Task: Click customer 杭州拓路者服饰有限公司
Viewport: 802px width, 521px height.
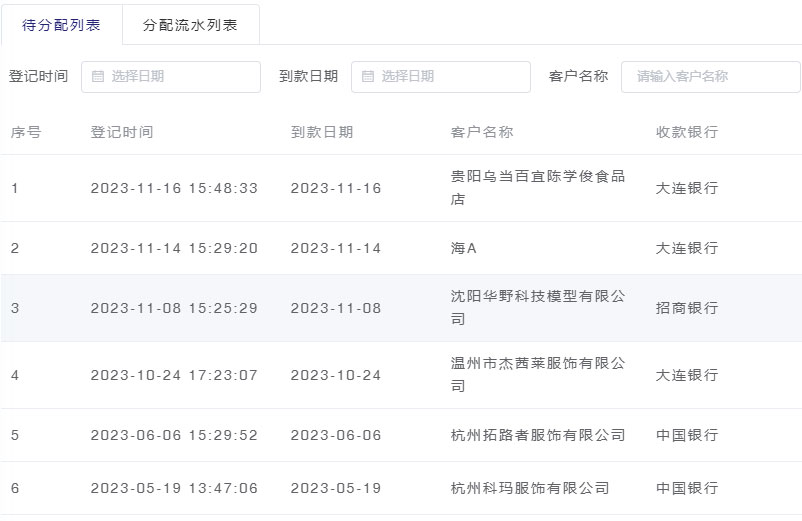Action: 538,435
